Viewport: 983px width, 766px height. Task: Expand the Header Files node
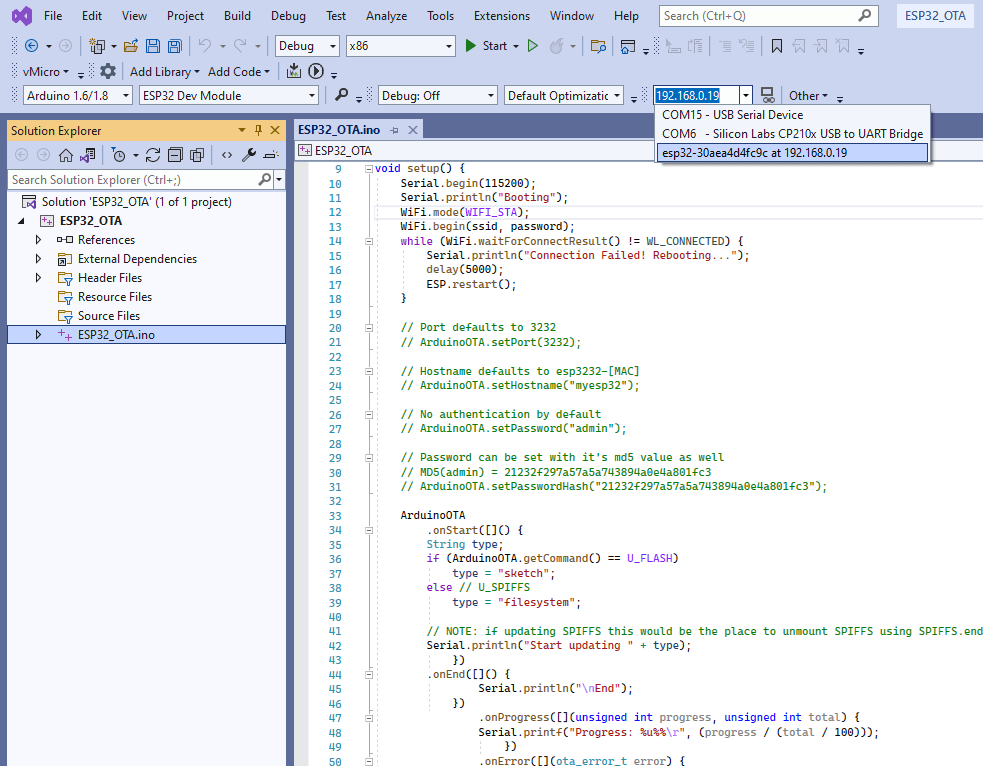[x=38, y=277]
